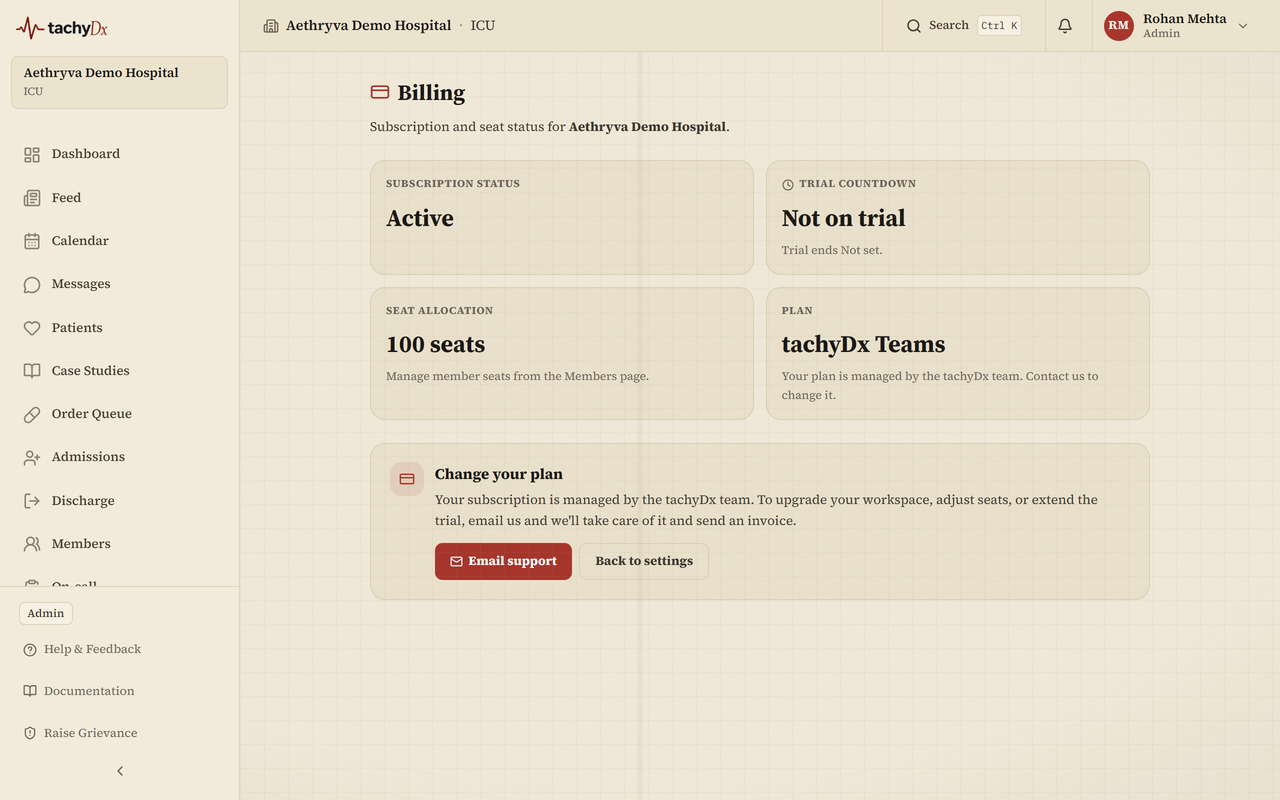Click the Documentation book icon
The height and width of the screenshot is (800, 1280).
coord(30,691)
